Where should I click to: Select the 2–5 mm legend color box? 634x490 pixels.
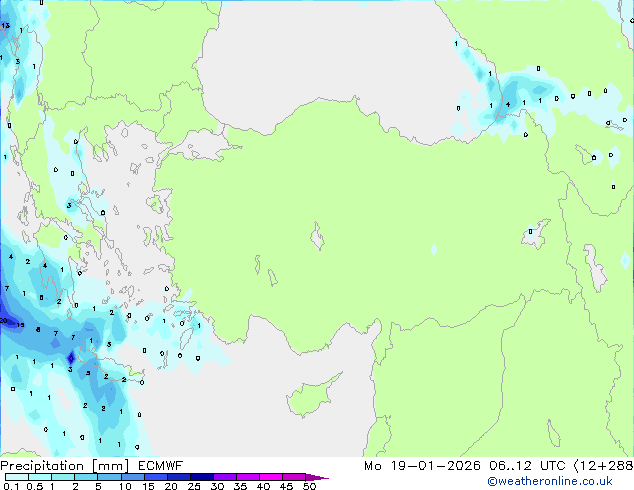[86, 477]
